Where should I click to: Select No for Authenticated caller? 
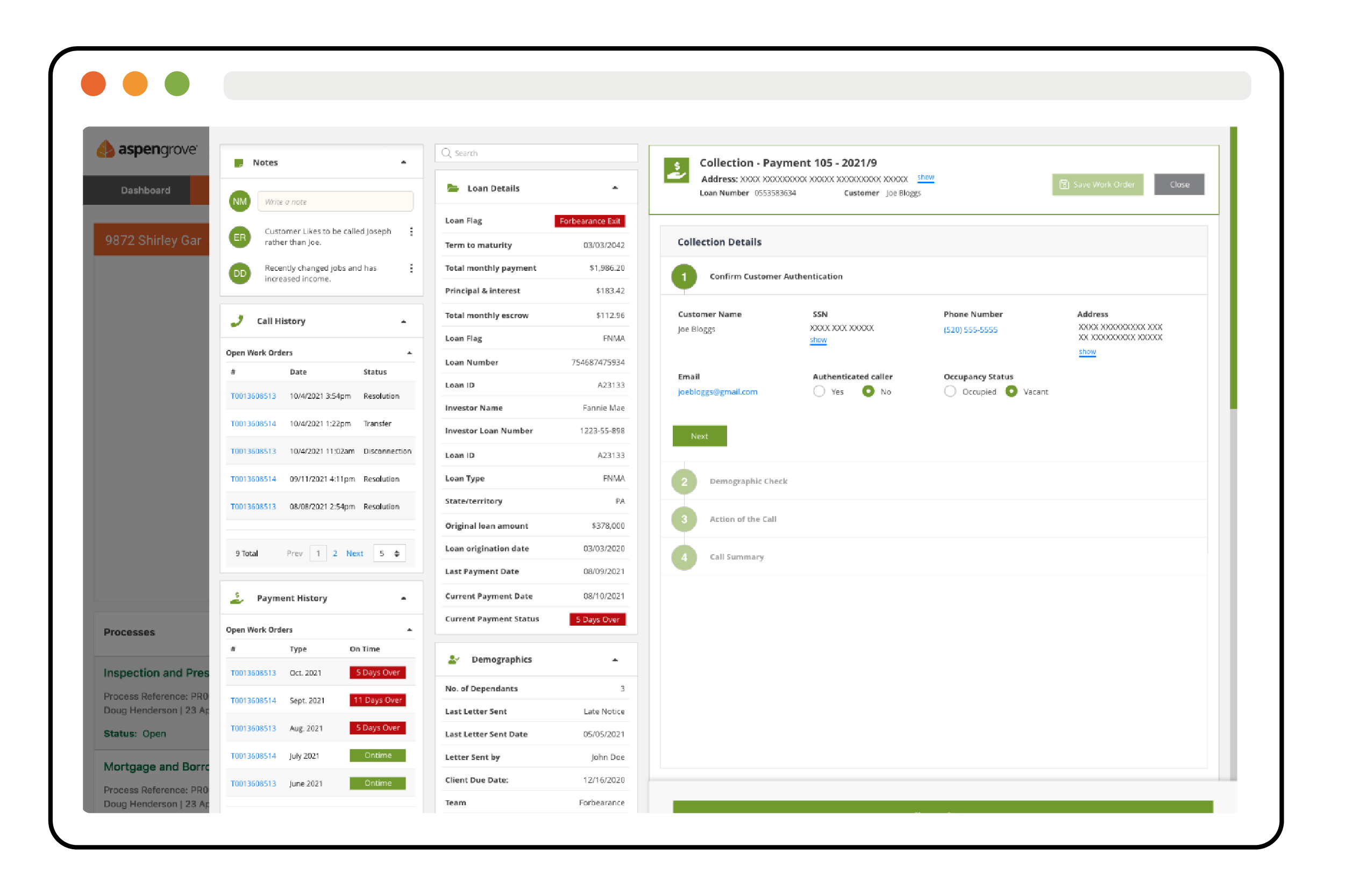[867, 391]
